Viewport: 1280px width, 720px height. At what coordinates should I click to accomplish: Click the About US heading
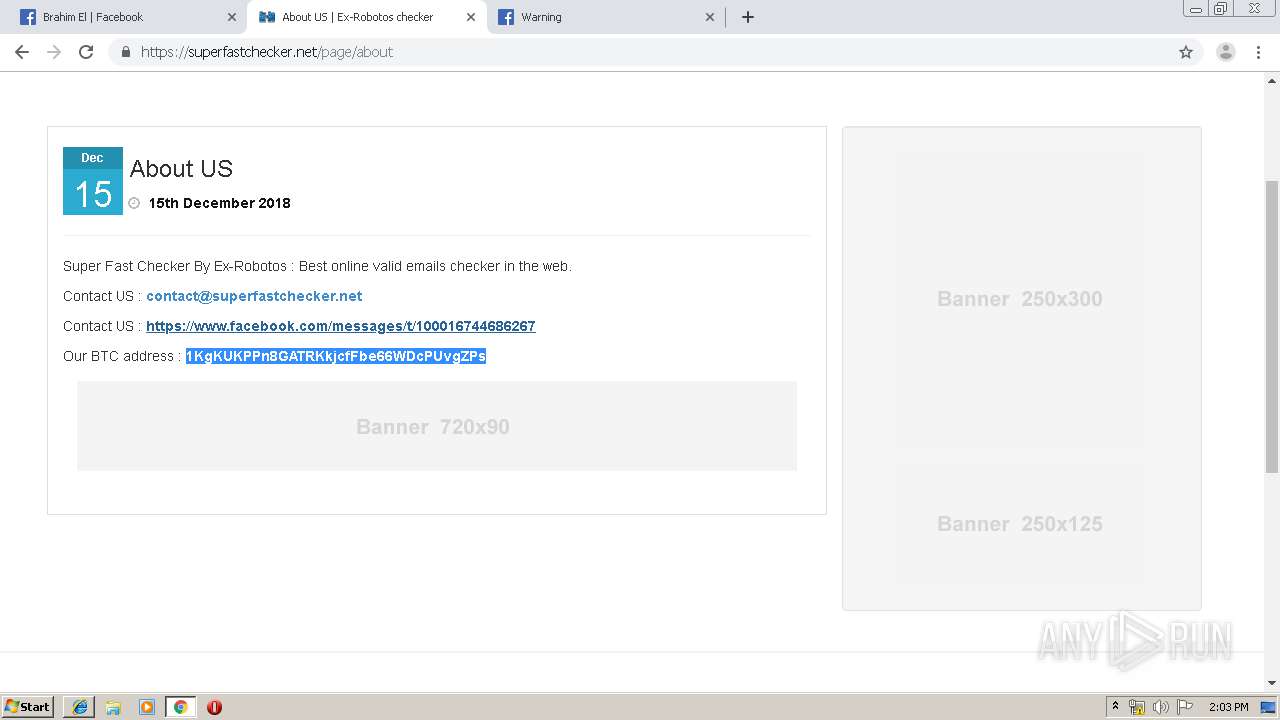[181, 169]
